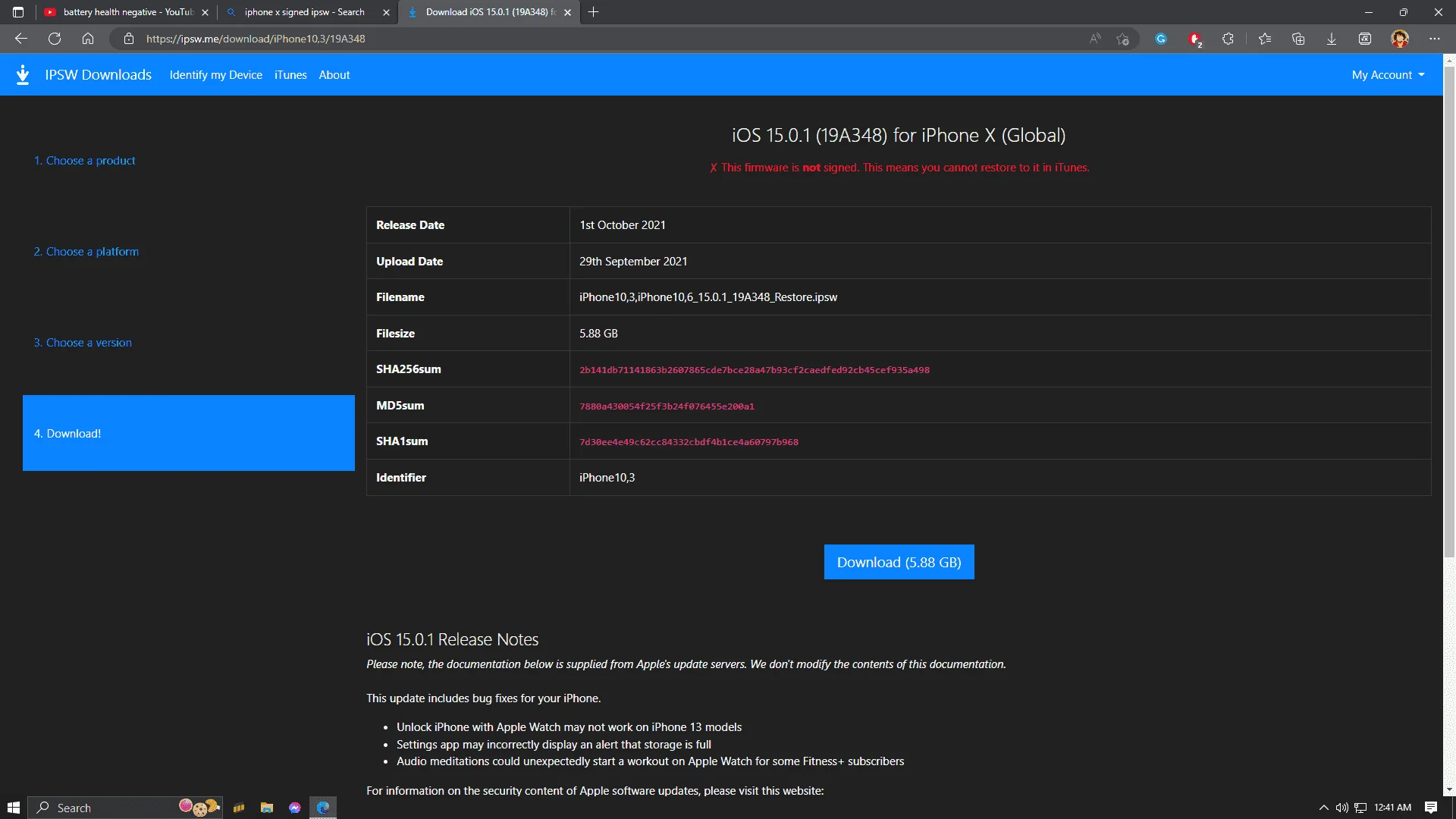Select step 4. Download!
The width and height of the screenshot is (1456, 819).
pyautogui.click(x=189, y=433)
